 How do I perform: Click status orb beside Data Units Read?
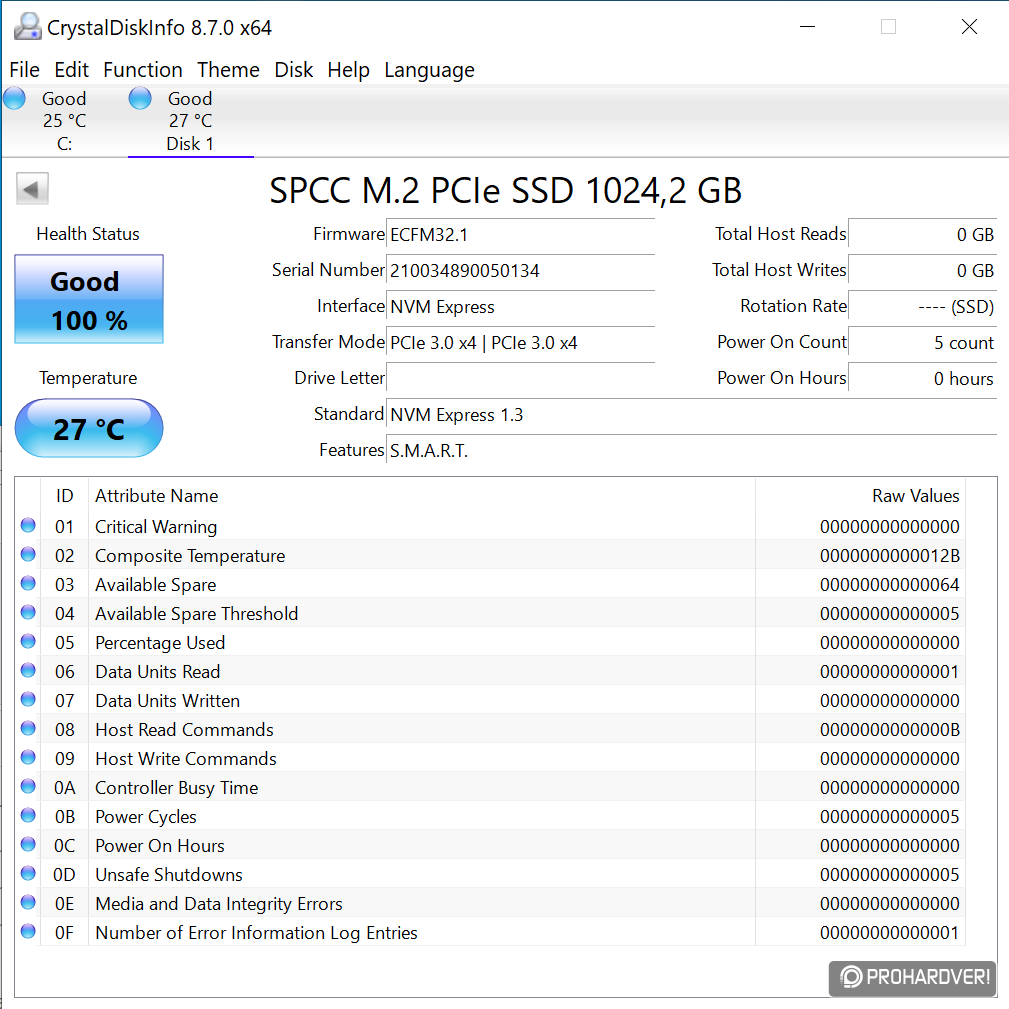[28, 670]
